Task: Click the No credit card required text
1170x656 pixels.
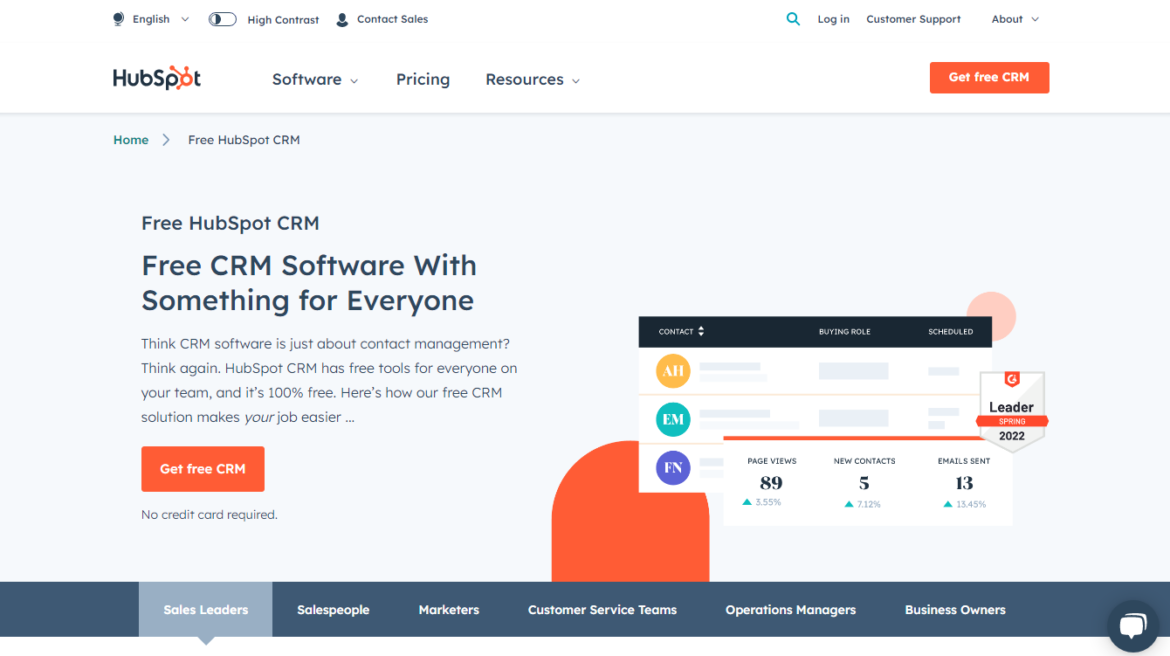Action: coord(209,515)
